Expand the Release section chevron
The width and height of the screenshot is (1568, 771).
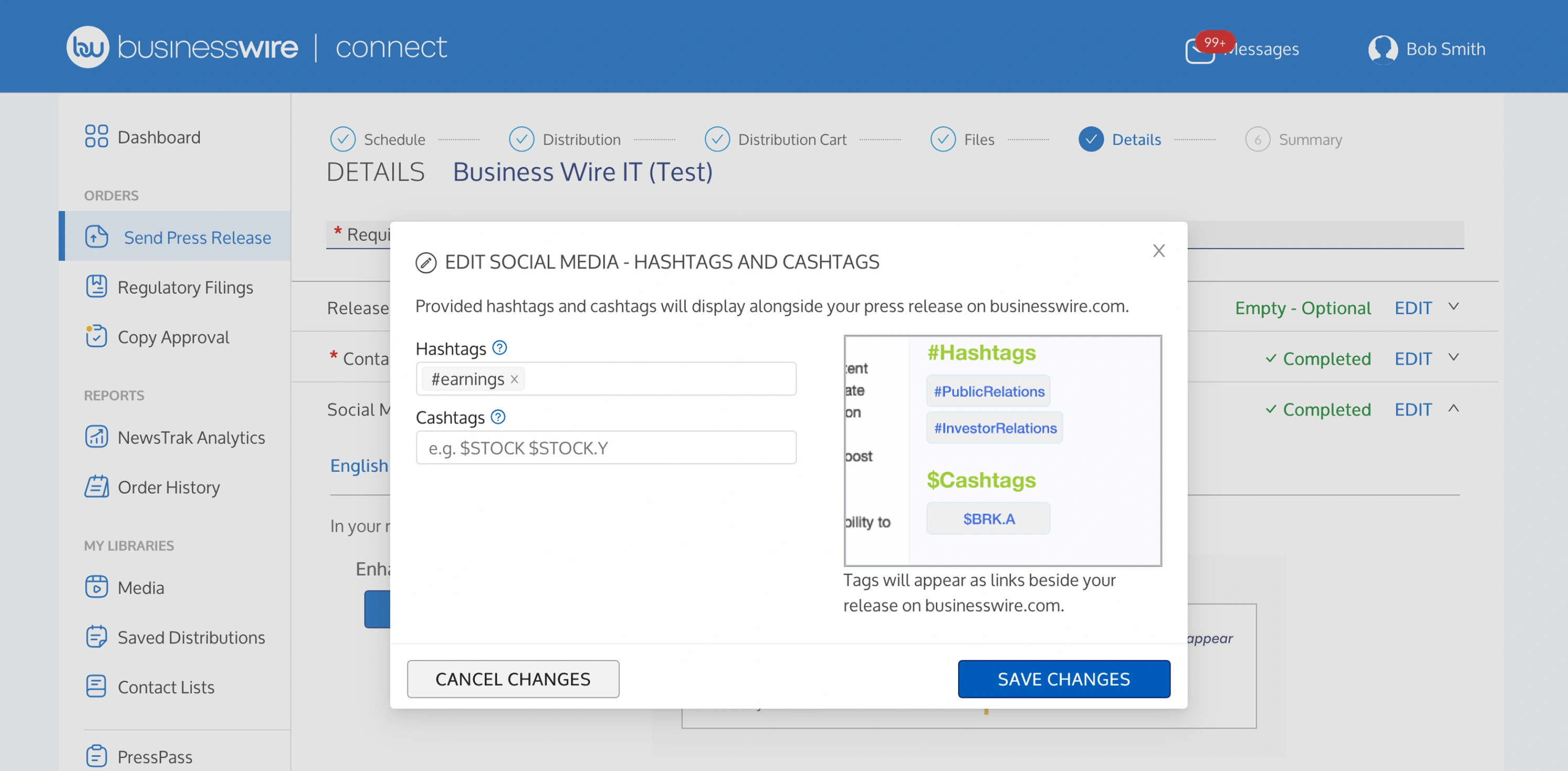pos(1454,307)
